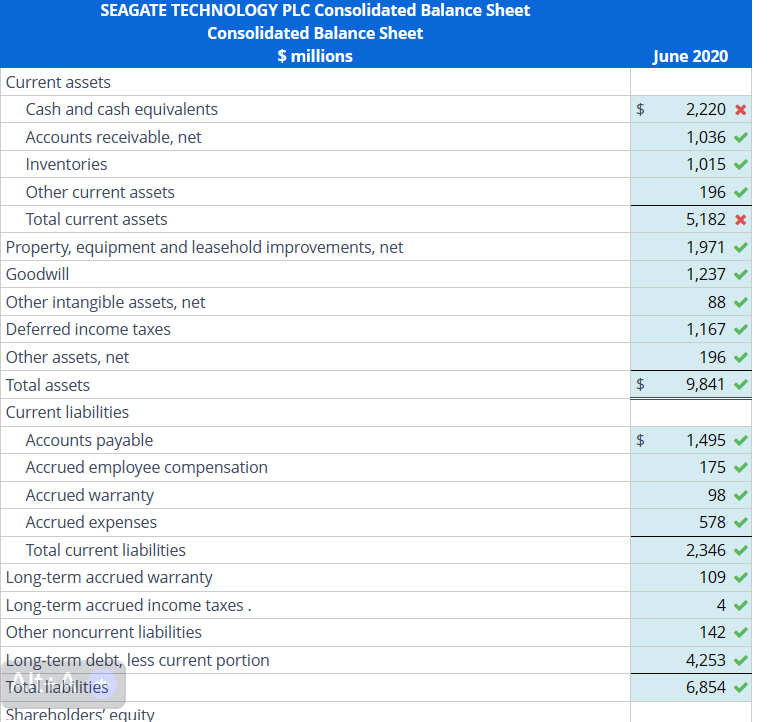Click the 'Other noncurrent liabilities' row label
773x722 pixels.
(104, 632)
